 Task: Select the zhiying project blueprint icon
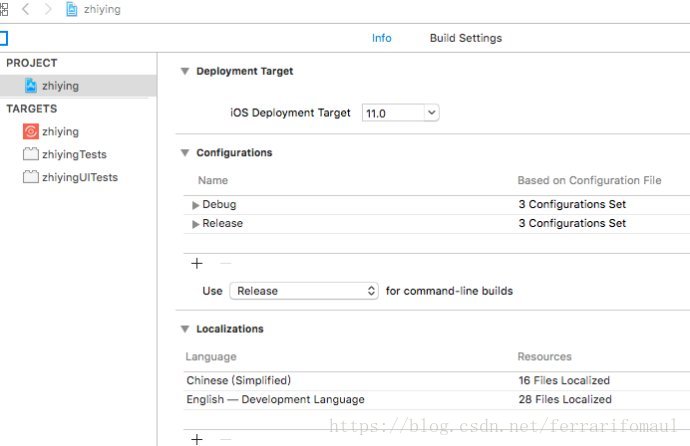point(31,86)
